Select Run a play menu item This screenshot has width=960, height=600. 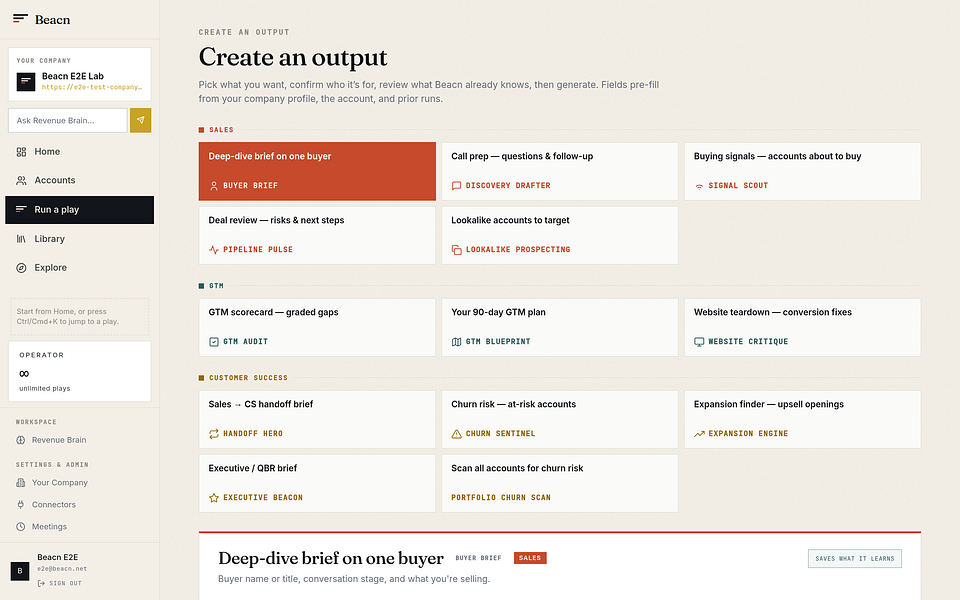(80, 210)
